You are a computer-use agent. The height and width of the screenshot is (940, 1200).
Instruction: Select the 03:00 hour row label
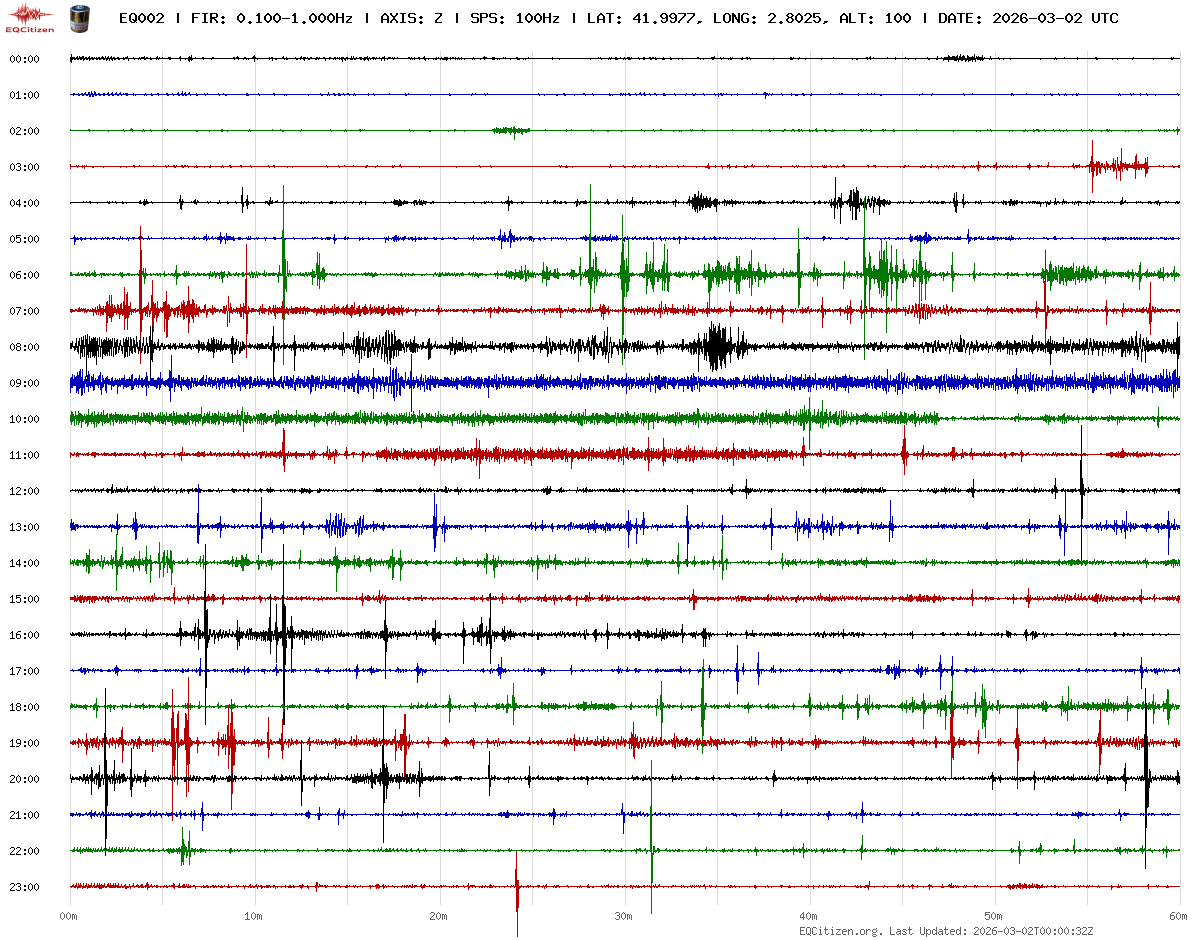24,167
